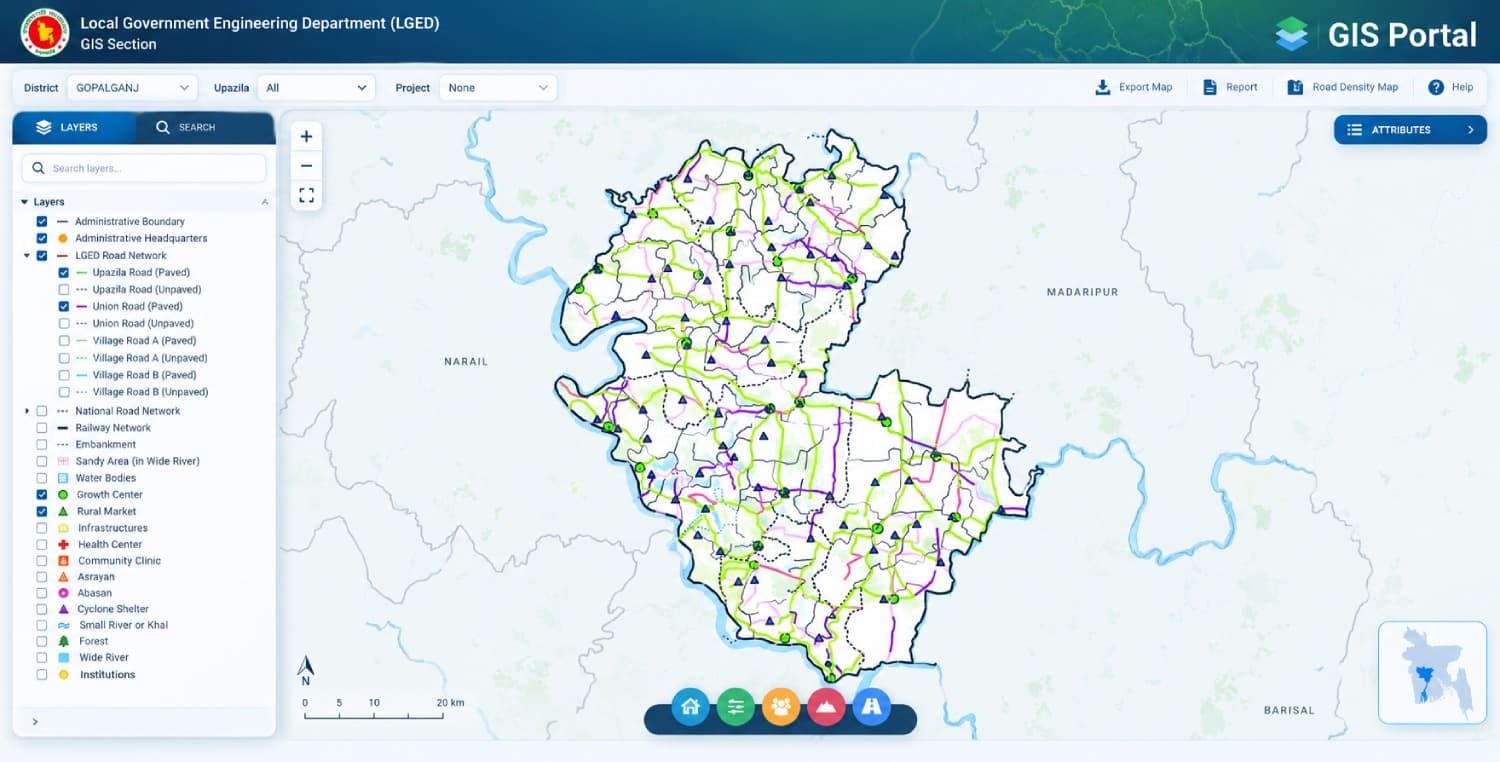This screenshot has height=762, width=1500.
Task: Expand the National Road Network group
Action: click(x=27, y=410)
